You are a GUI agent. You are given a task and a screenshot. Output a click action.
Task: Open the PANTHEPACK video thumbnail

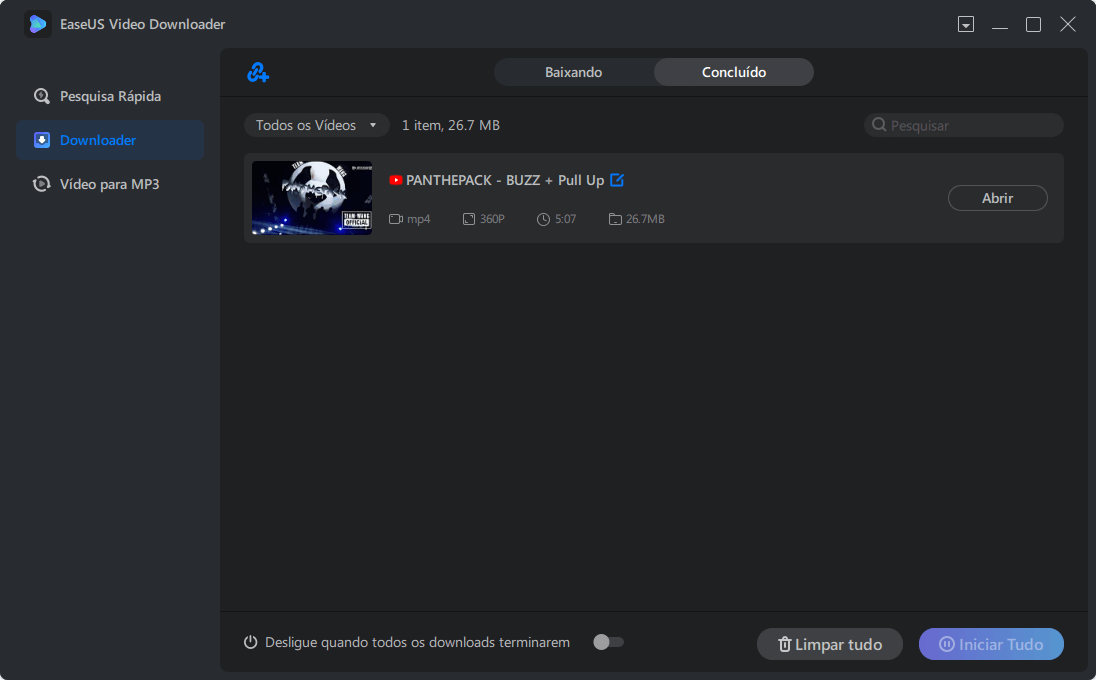pos(312,198)
